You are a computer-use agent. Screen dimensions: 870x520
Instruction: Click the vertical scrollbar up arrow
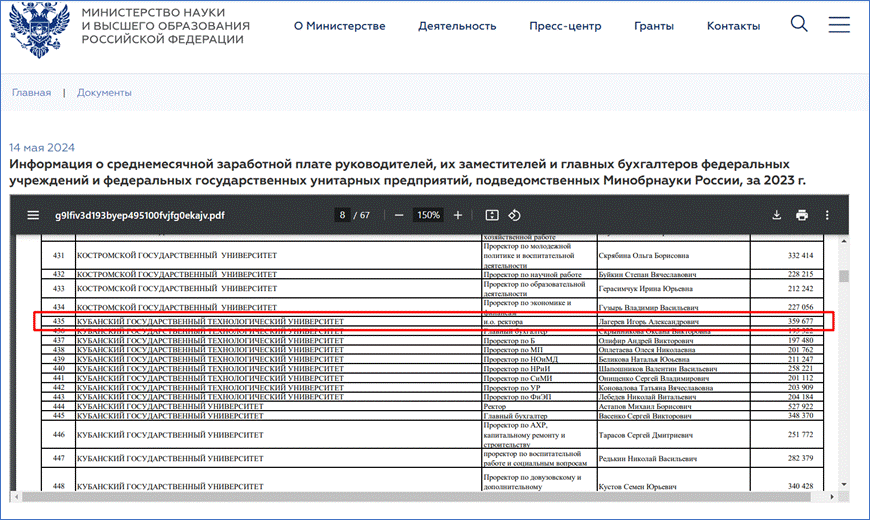843,241
